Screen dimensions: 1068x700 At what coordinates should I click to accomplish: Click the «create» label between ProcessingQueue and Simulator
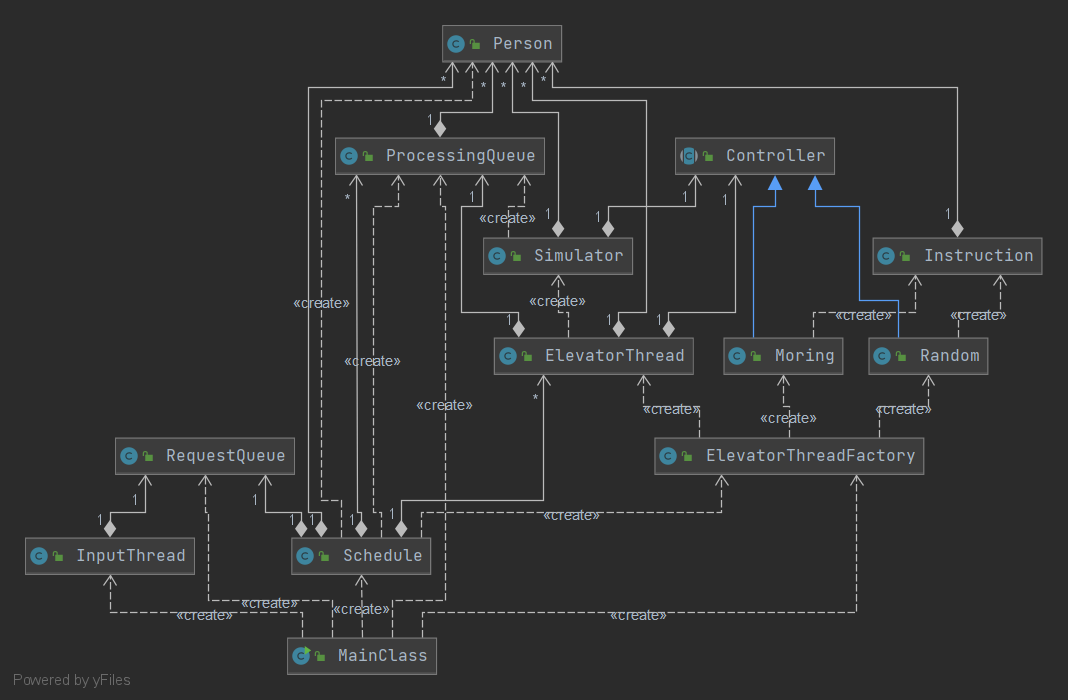click(507, 218)
